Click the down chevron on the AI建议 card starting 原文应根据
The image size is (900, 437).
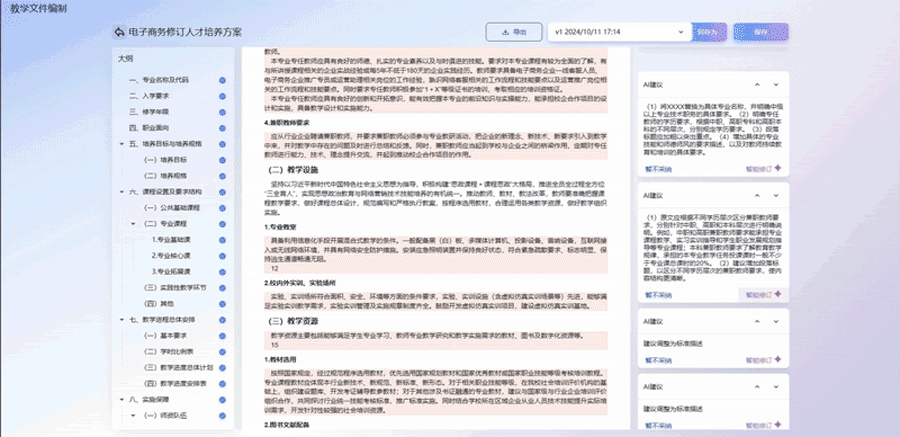pyautogui.click(x=775, y=196)
